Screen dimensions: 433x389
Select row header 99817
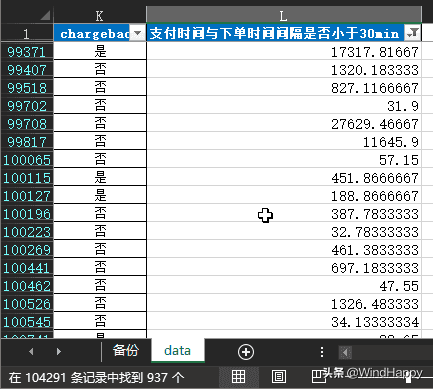click(x=27, y=142)
